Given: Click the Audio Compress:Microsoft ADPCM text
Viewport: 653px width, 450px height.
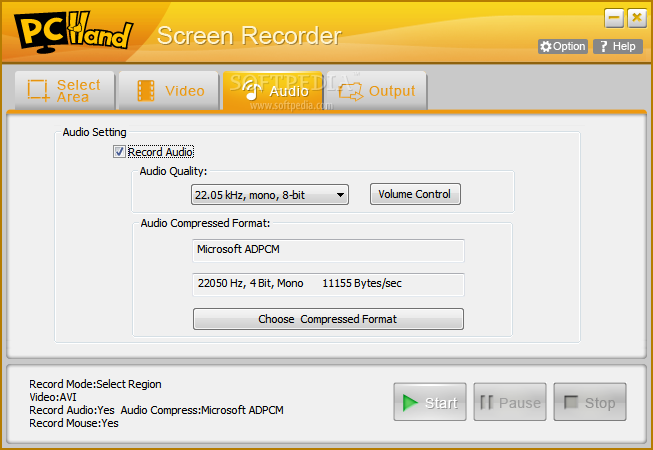Looking at the screenshot, I should tap(202, 410).
